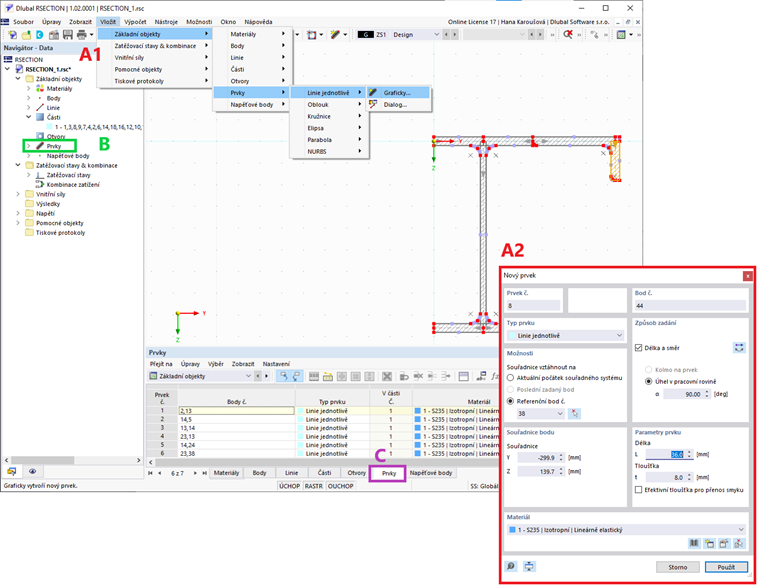Viewport: 760px width, 587px height.
Task: Switch to the Prvky table tab
Action: (389, 473)
